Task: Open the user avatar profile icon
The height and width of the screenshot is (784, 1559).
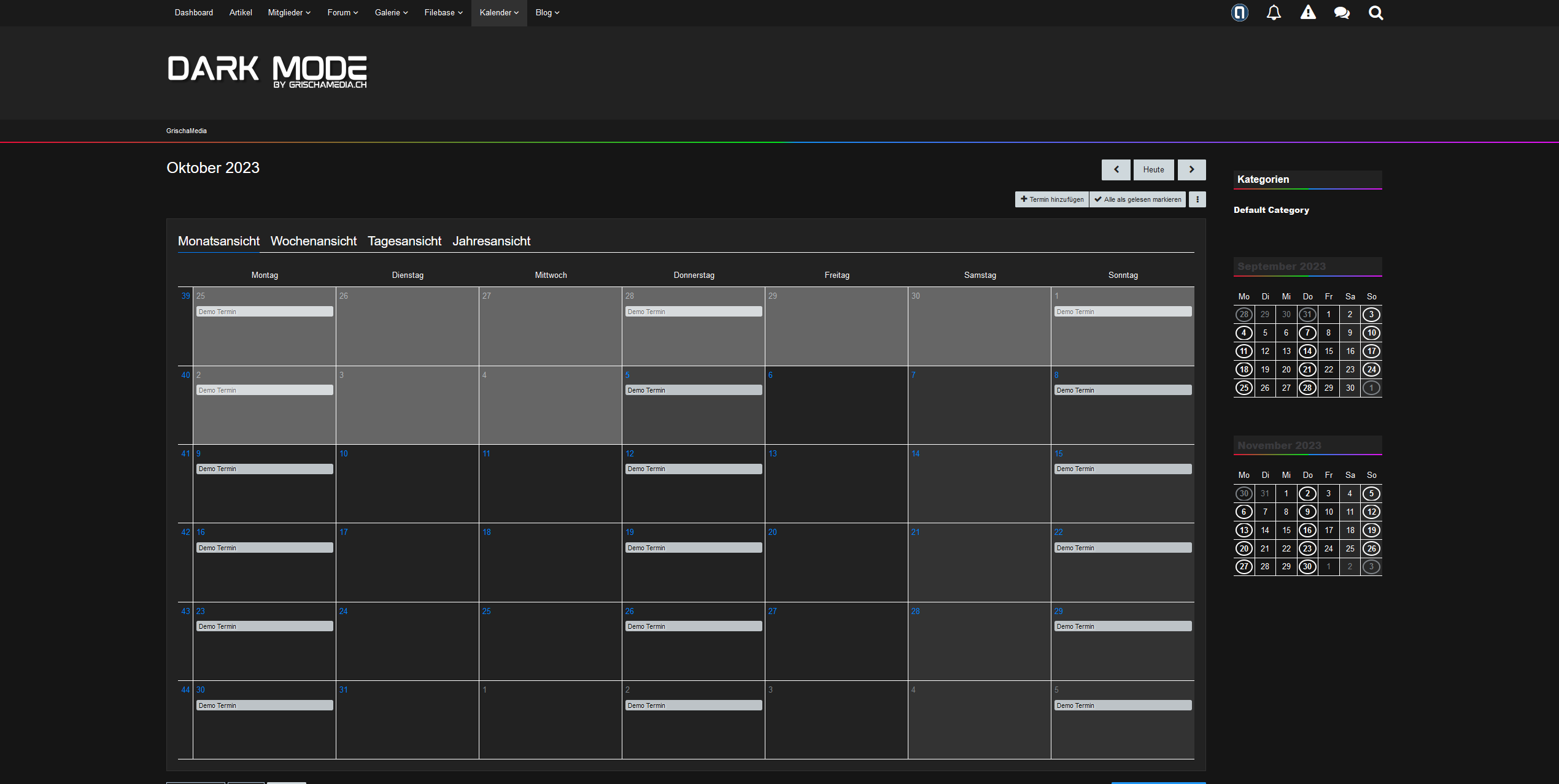Action: pyautogui.click(x=1239, y=13)
